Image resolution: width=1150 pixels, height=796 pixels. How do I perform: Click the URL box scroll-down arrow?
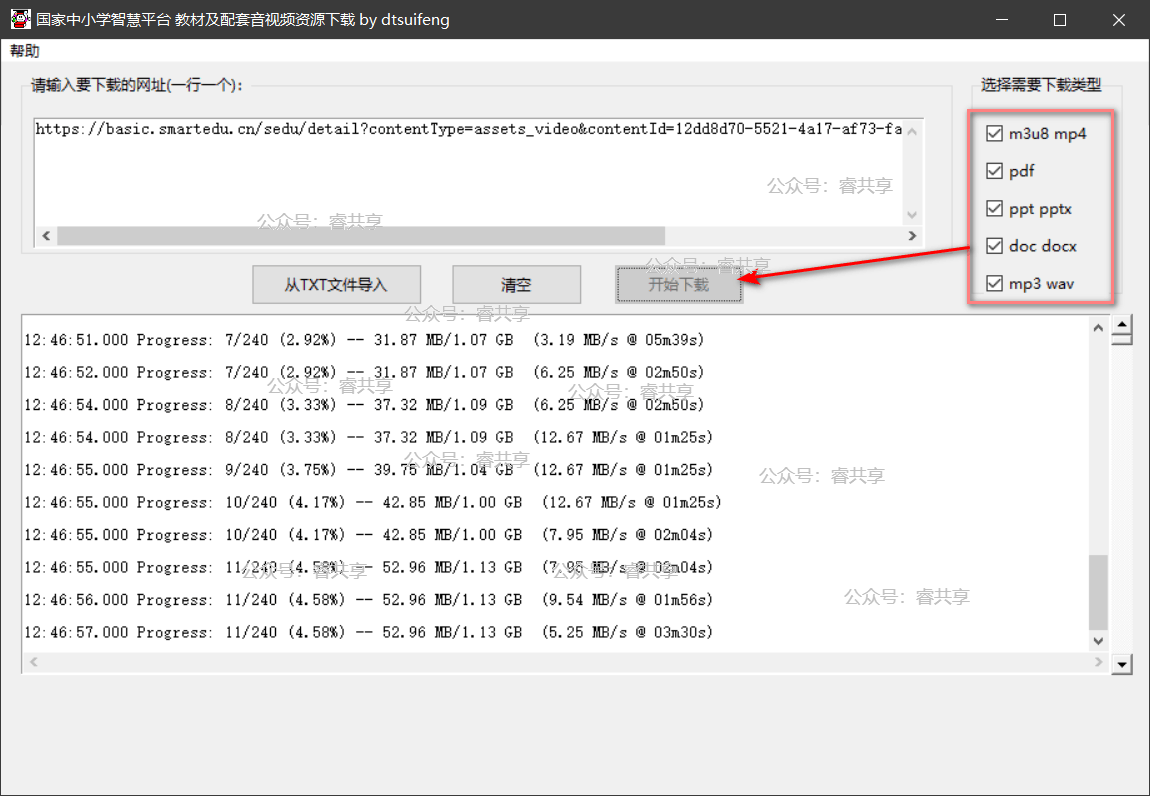pos(912,215)
